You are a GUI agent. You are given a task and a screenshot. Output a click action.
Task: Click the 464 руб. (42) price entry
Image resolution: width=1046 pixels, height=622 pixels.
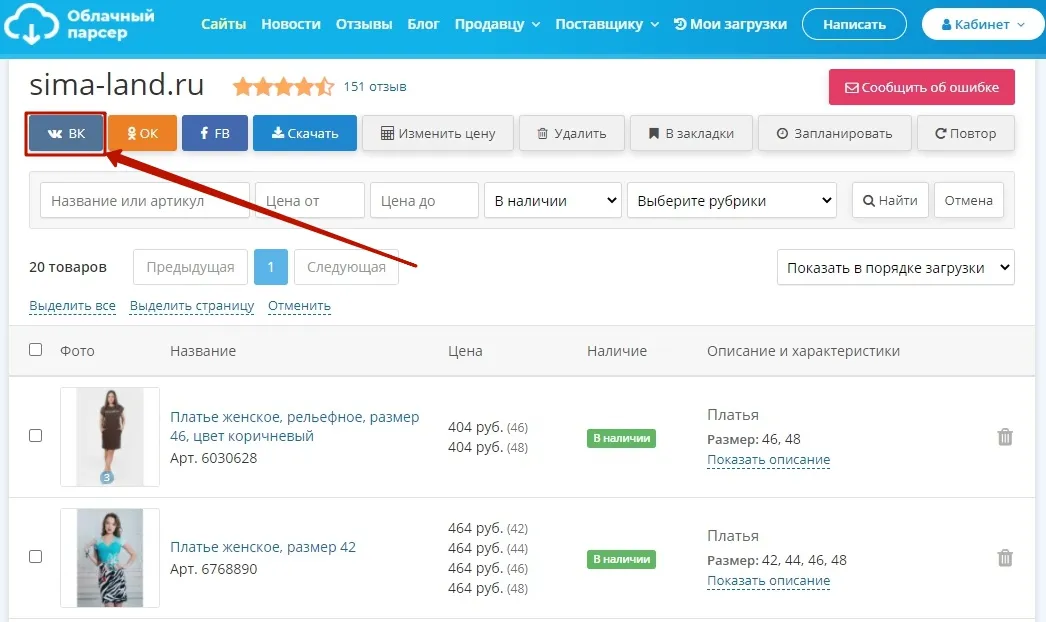[x=488, y=528]
